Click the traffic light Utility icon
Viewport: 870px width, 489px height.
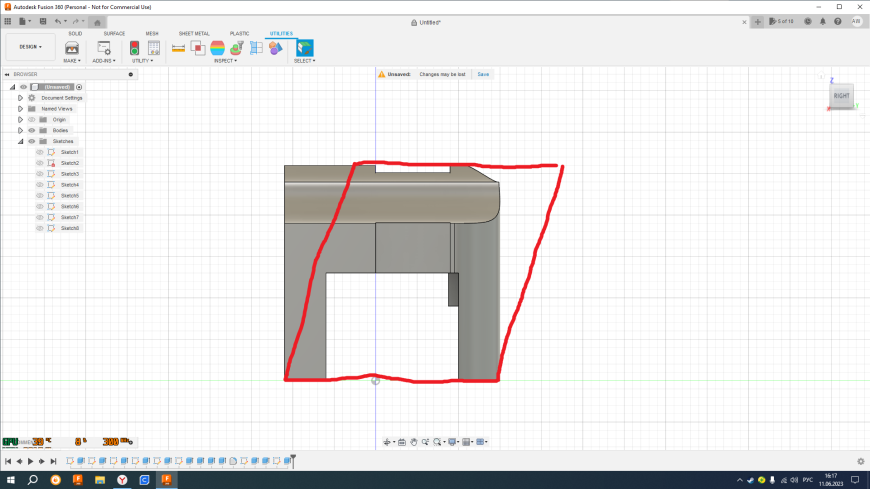[134, 48]
